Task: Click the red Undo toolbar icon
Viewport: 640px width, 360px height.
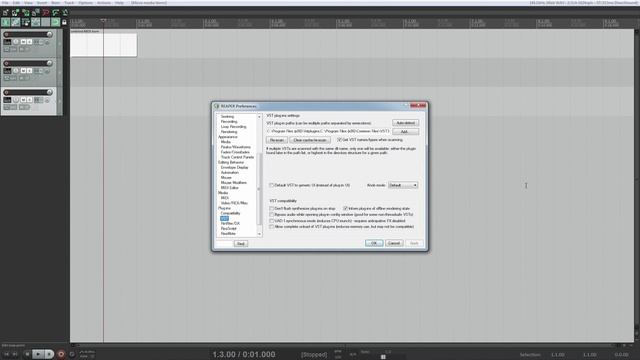Action: click(x=46, y=12)
